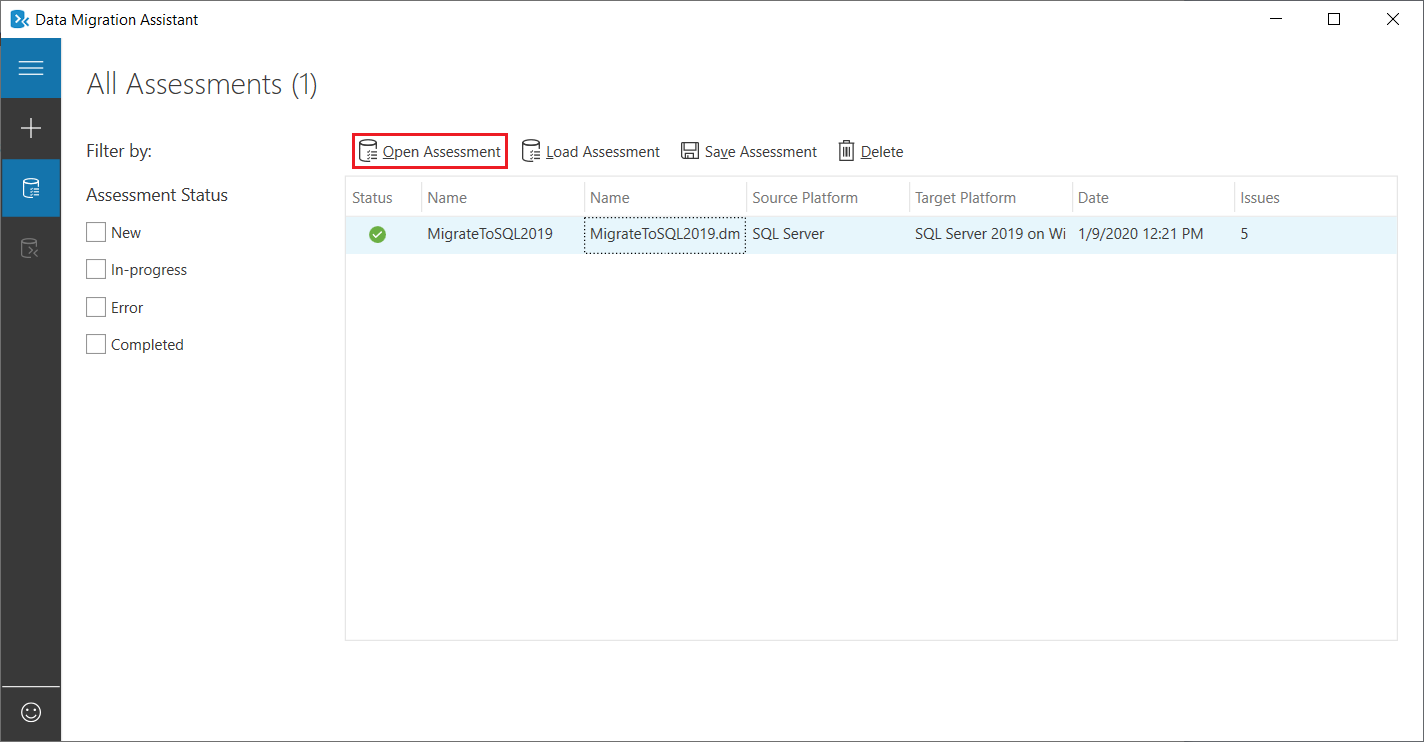The image size is (1424, 742).
Task: Open the Assessments database icon in sidebar
Action: pyautogui.click(x=31, y=188)
